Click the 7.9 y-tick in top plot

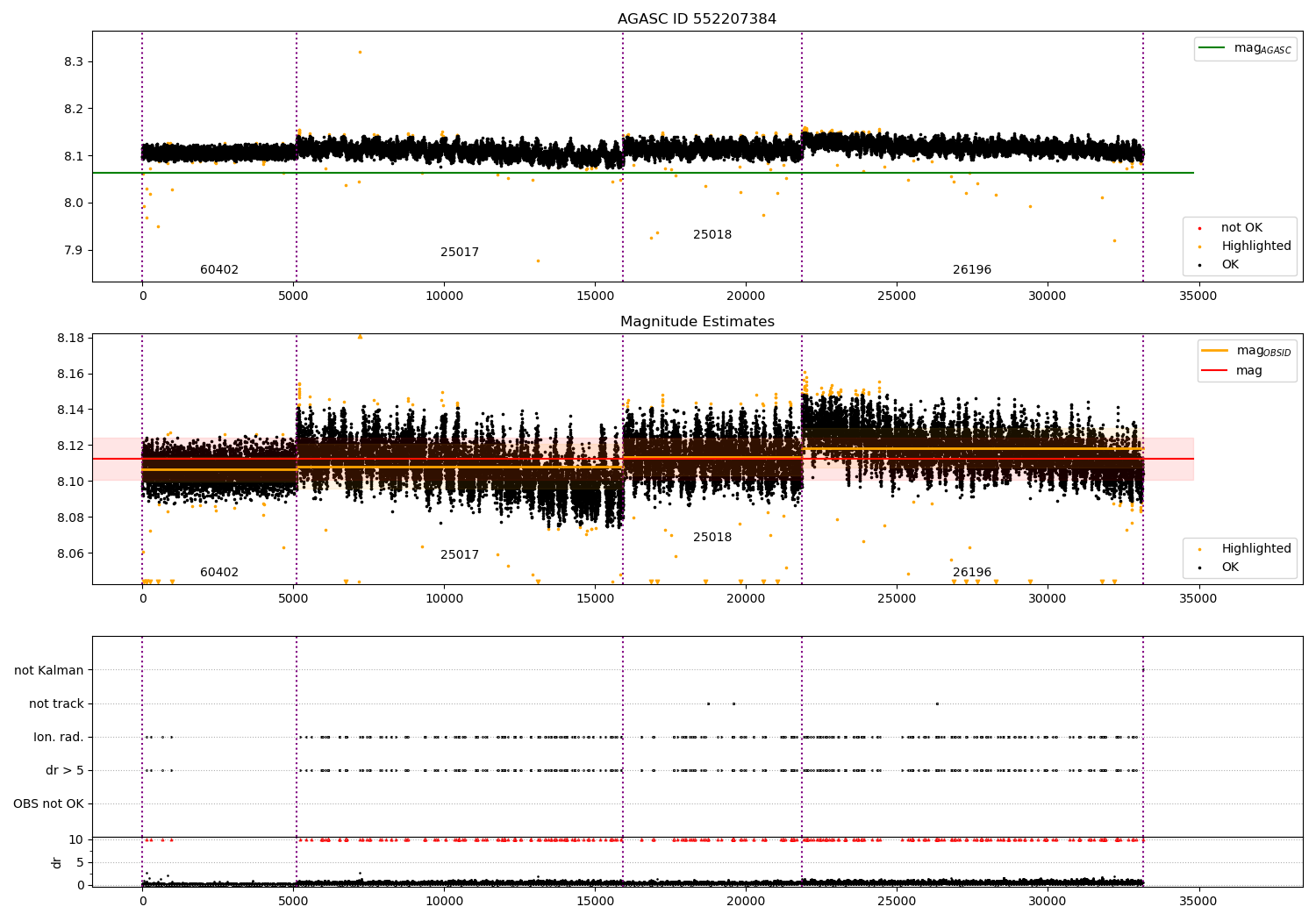point(74,251)
